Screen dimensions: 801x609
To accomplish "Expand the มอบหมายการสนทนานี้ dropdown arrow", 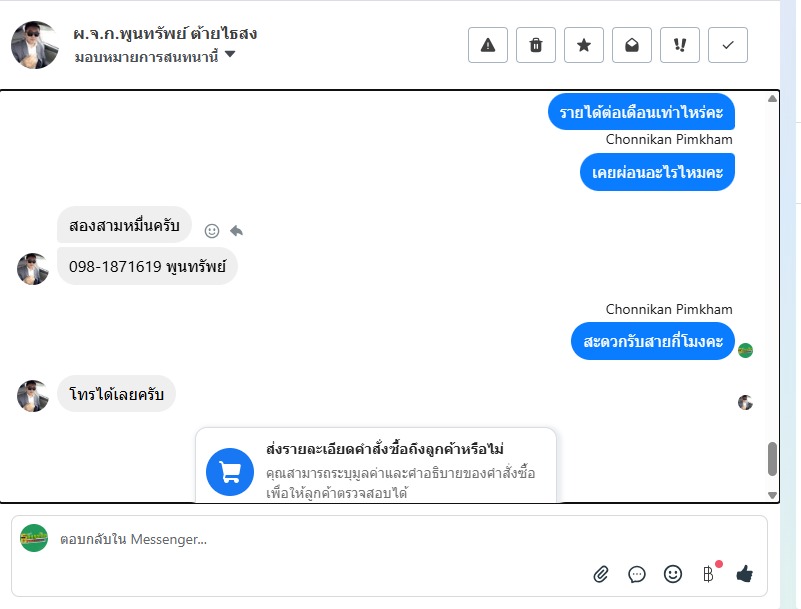I will point(230,54).
